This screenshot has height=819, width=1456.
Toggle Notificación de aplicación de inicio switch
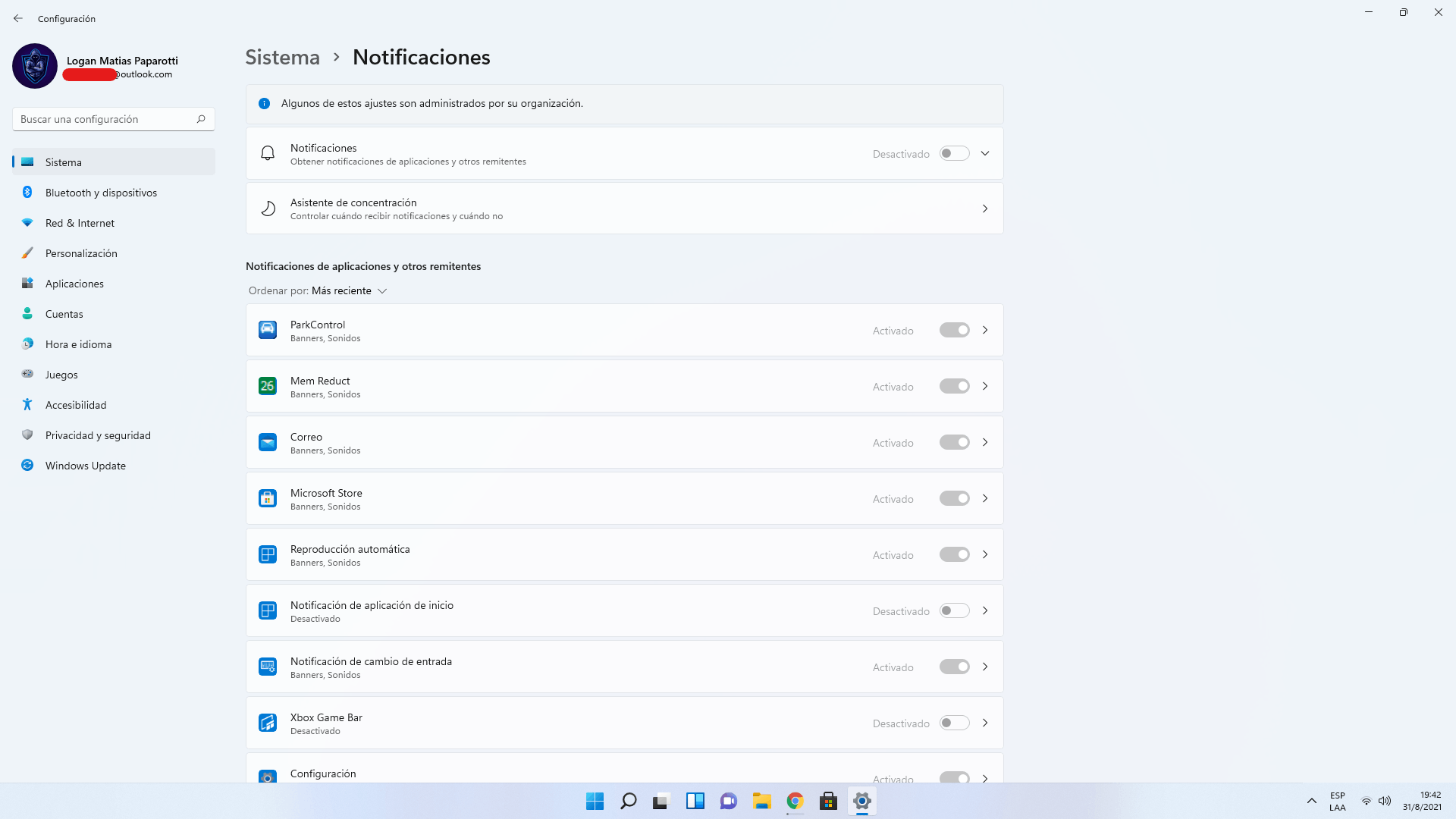click(954, 610)
